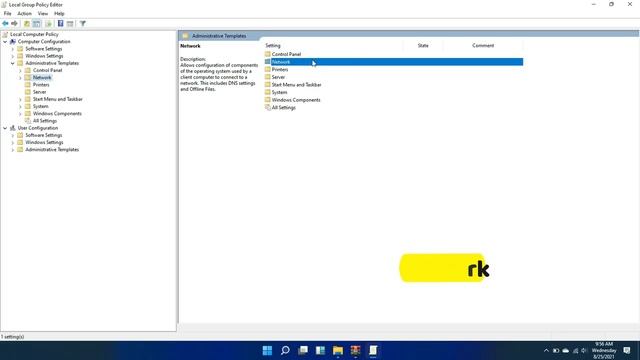
Task: Open File Explorer from the taskbar
Action: pos(338,350)
